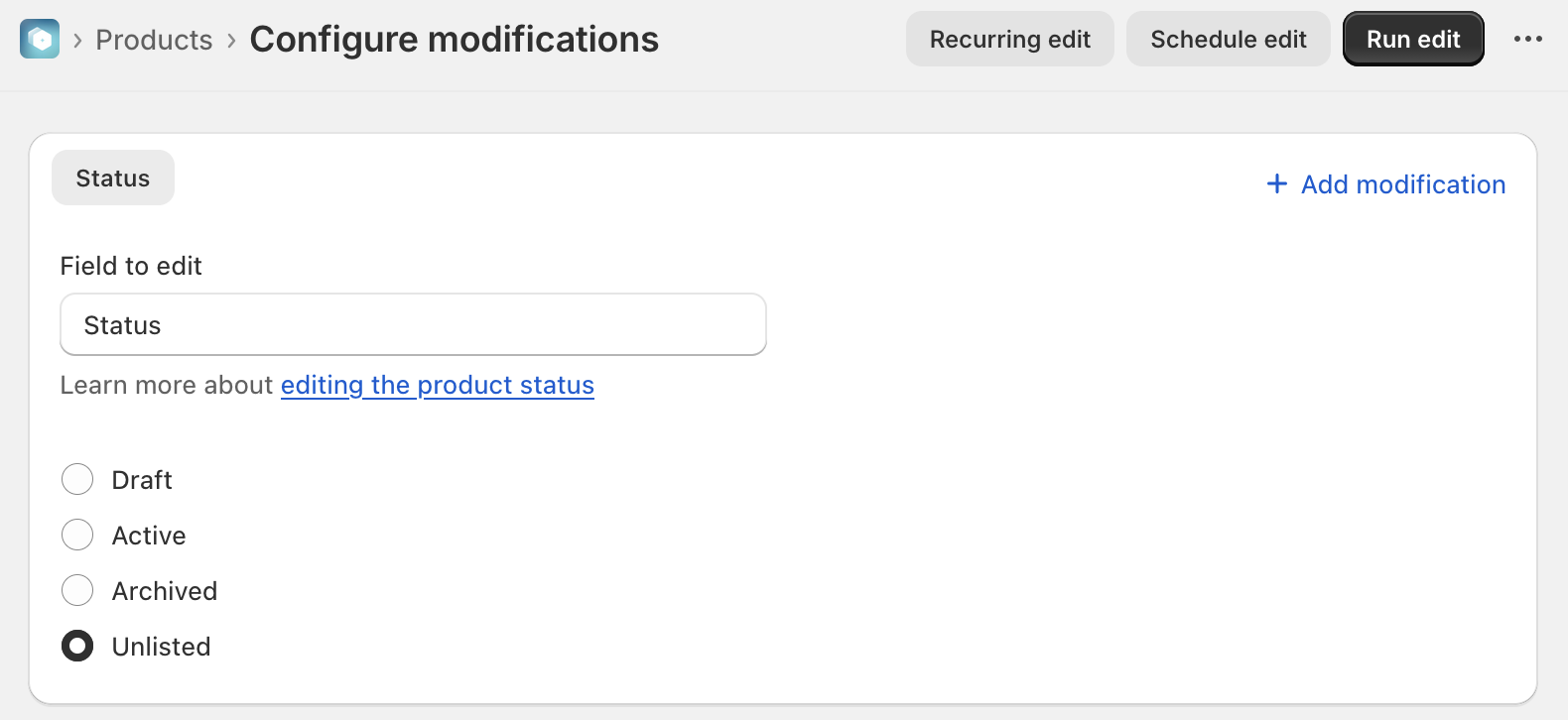Open the Recurring edit option
Screen dimensions: 1568x720
[x=1009, y=40]
